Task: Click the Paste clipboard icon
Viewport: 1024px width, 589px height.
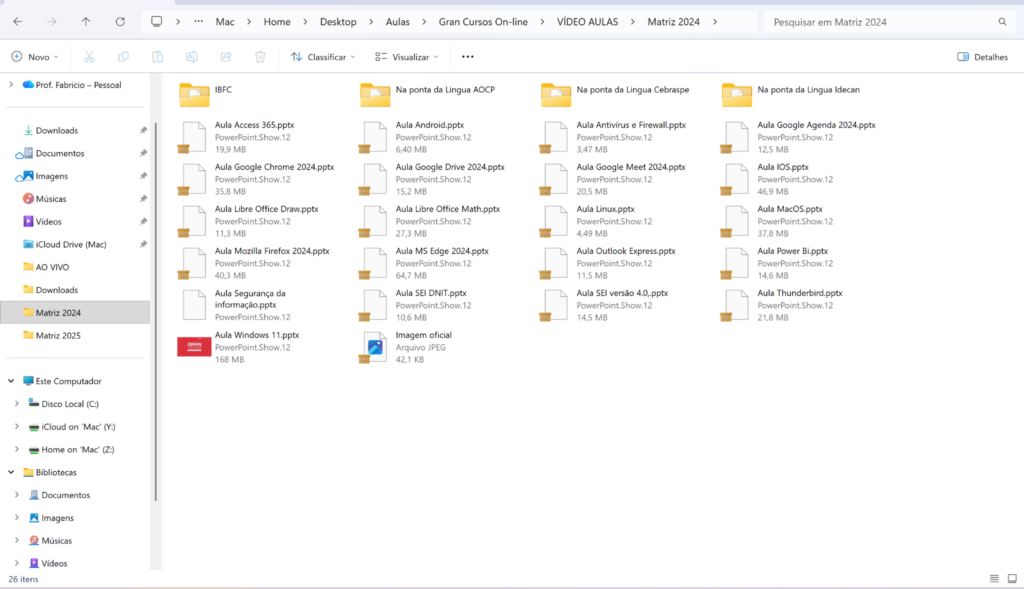Action: pos(157,57)
